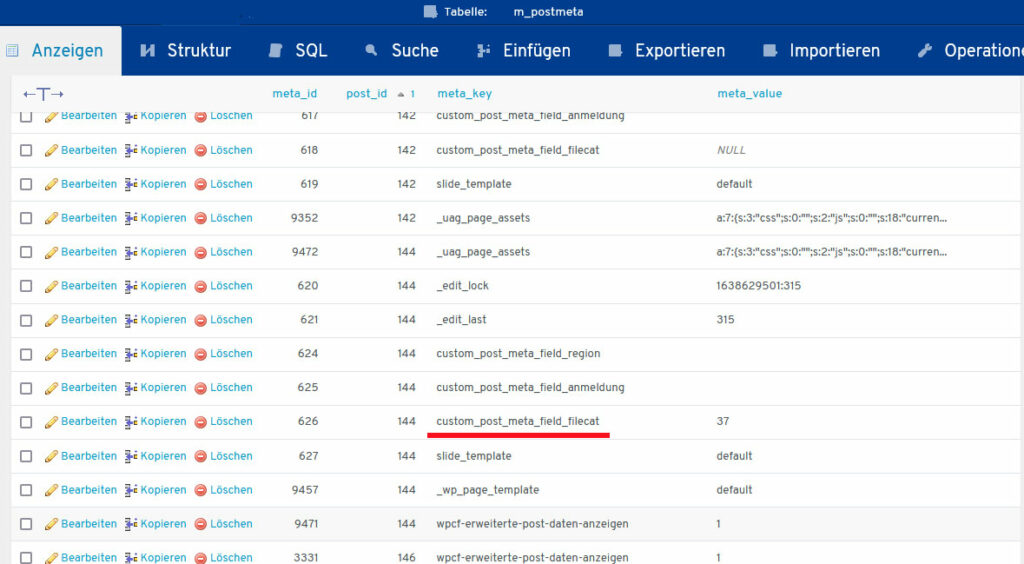Open the Einfügen tab
Viewport: 1024px width, 564px height.
tap(524, 51)
